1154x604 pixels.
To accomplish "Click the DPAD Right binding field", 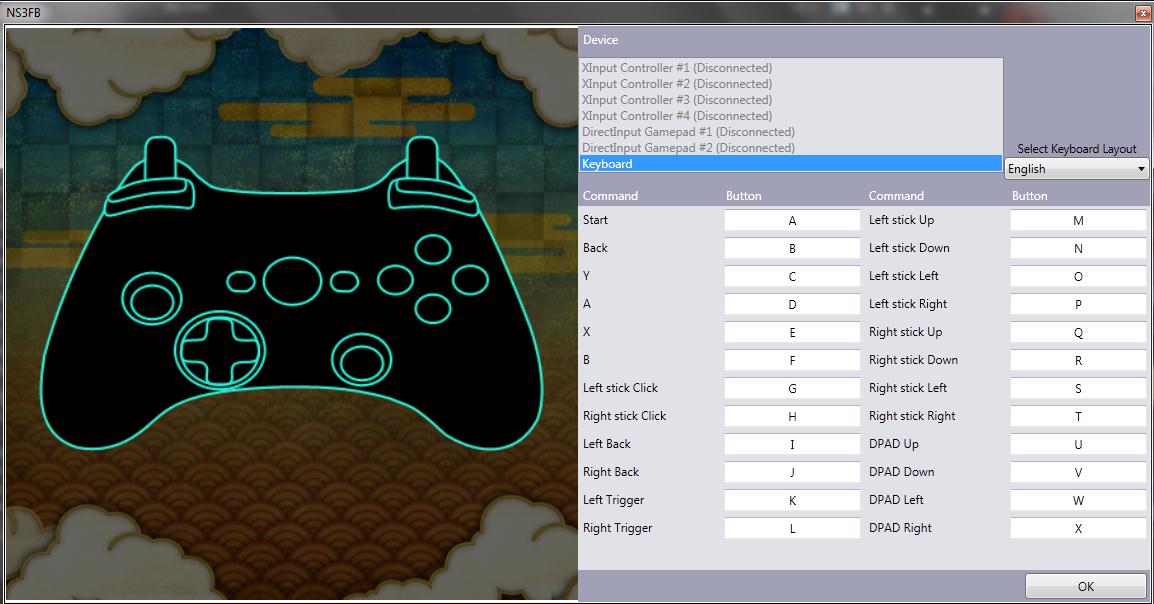I will pos(1078,528).
